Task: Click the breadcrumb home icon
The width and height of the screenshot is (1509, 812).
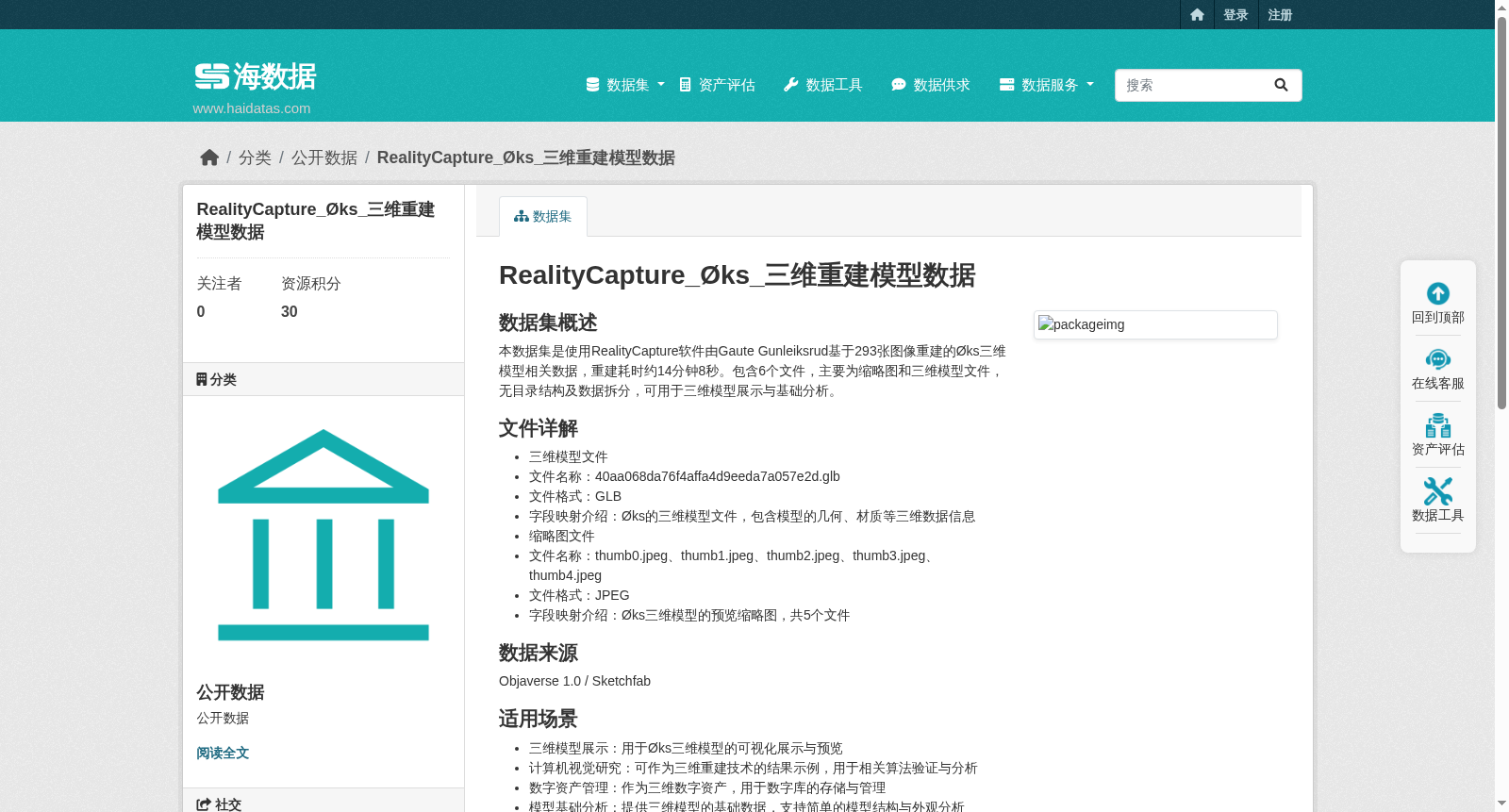Action: [209, 157]
